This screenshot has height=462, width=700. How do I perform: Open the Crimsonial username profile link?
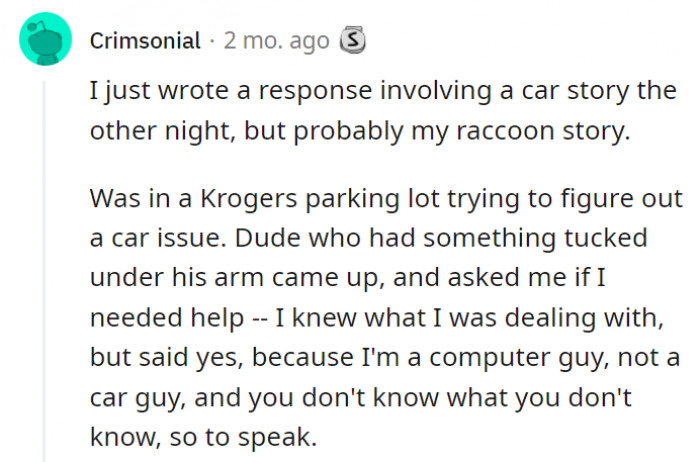coord(145,41)
